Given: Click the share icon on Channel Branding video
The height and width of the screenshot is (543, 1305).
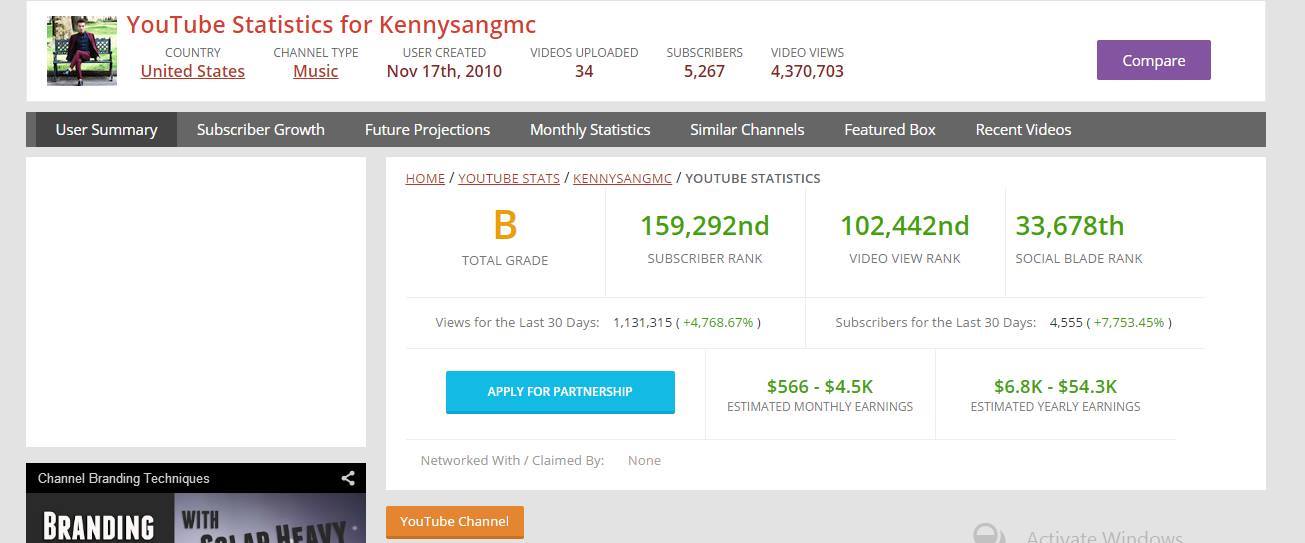Looking at the screenshot, I should tap(348, 478).
